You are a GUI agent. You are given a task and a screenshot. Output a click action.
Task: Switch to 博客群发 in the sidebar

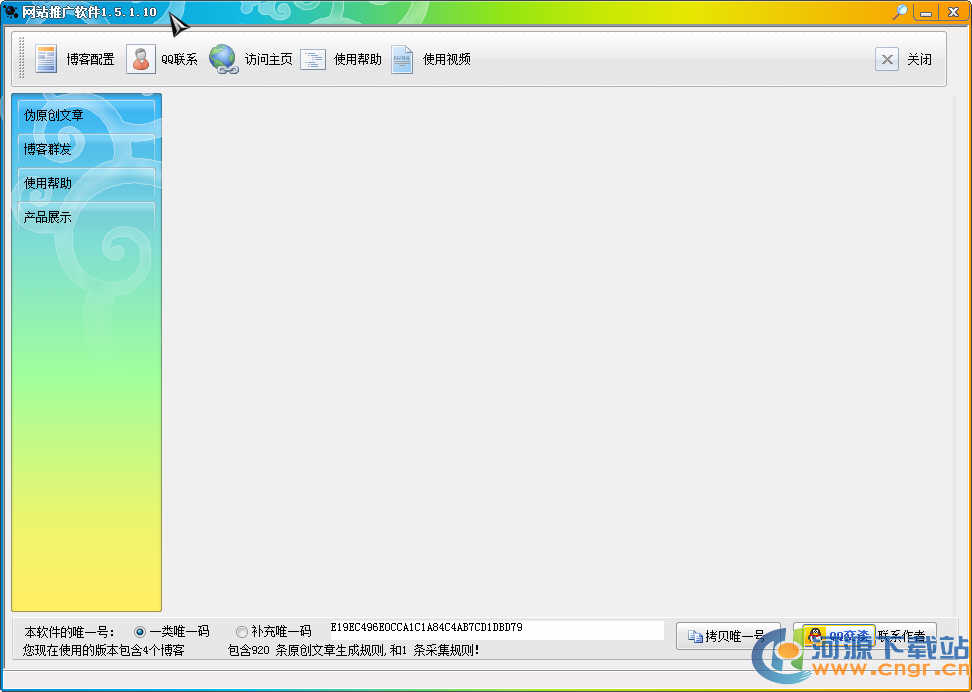pos(86,149)
